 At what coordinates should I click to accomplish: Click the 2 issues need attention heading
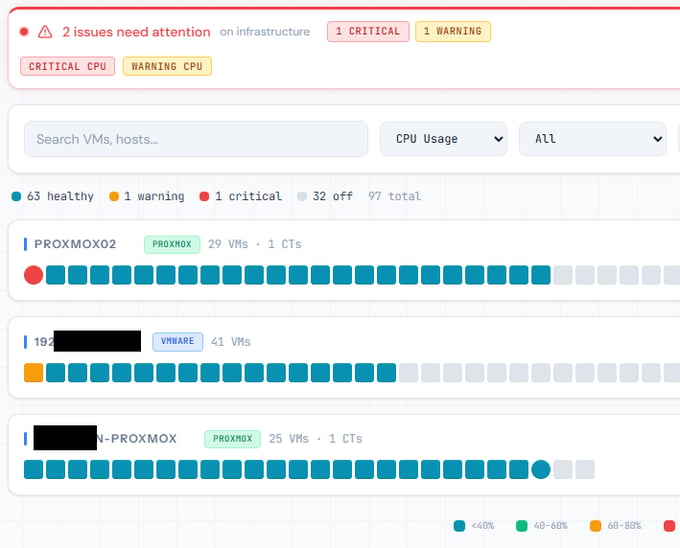click(136, 32)
